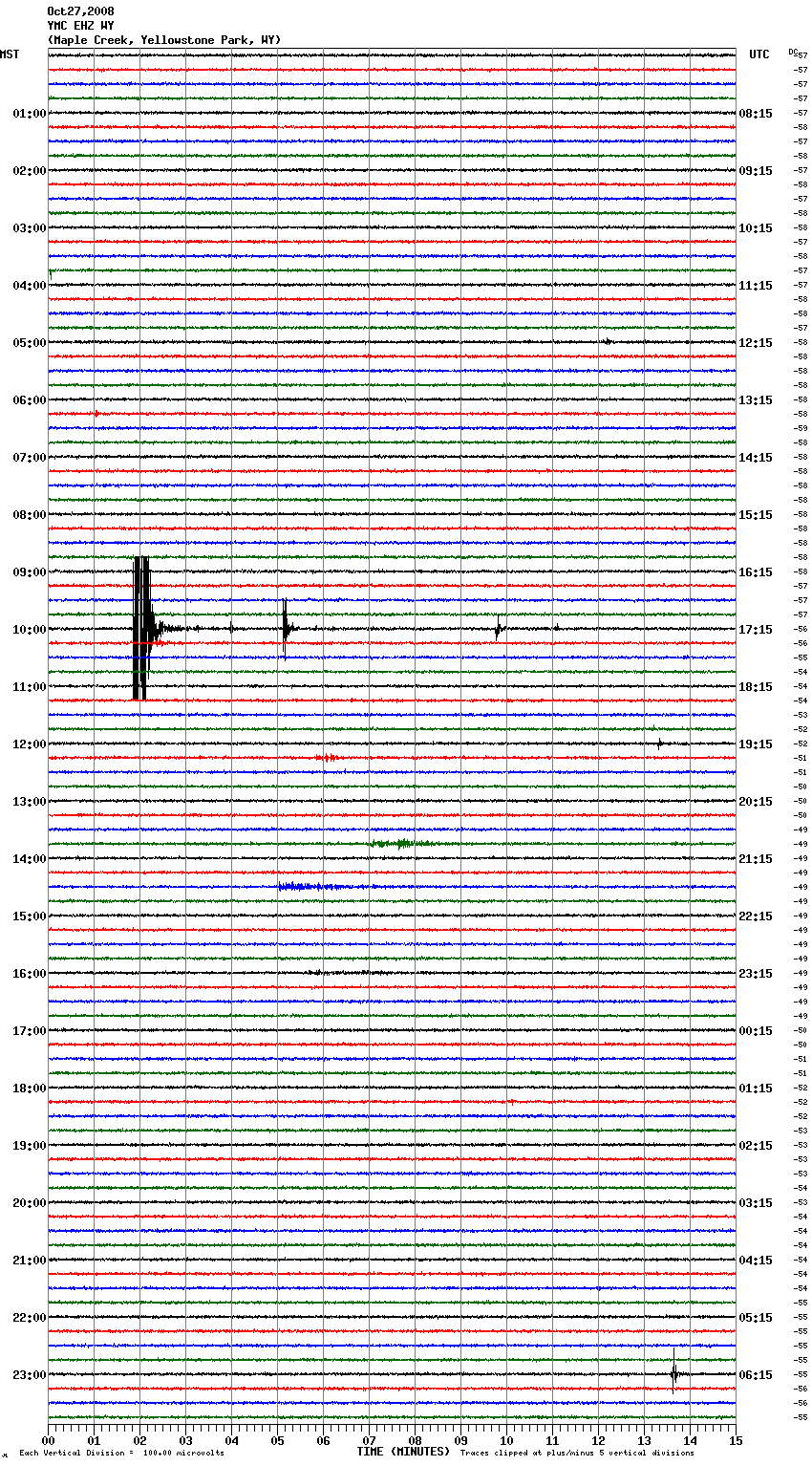812x1466 pixels.
Task: Click the 08:15 UTC time label
Action: click(x=756, y=114)
